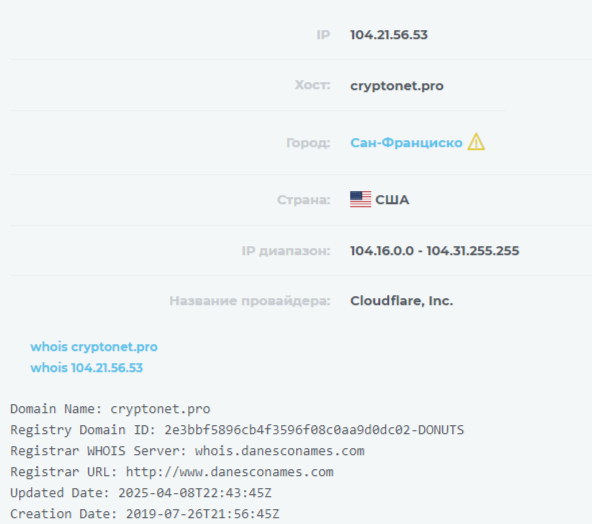Viewport: 592px width, 524px height.
Task: Open the Сан-Франциско city link
Action: point(406,143)
